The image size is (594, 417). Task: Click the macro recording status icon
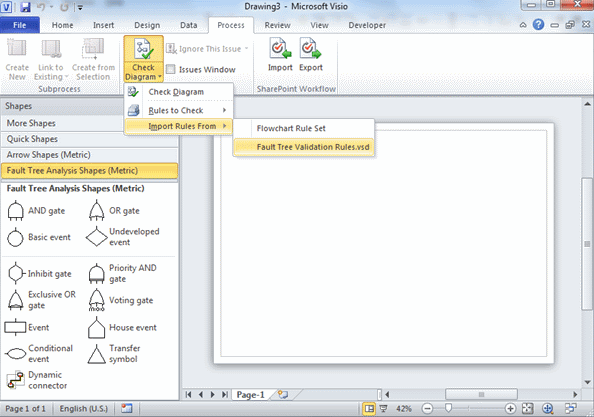pyautogui.click(x=127, y=408)
